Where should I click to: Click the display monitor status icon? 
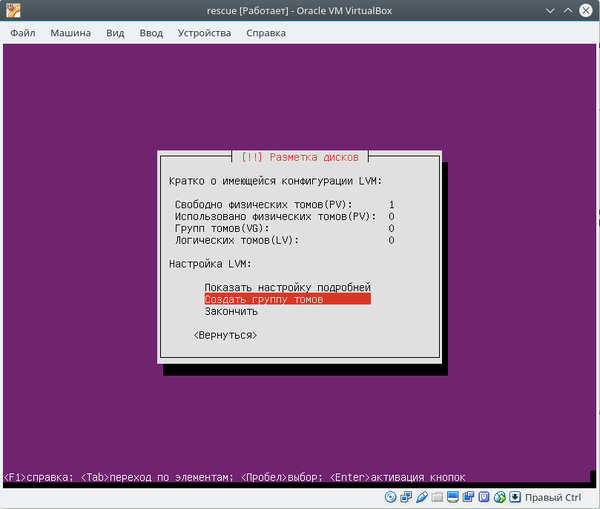(453, 497)
